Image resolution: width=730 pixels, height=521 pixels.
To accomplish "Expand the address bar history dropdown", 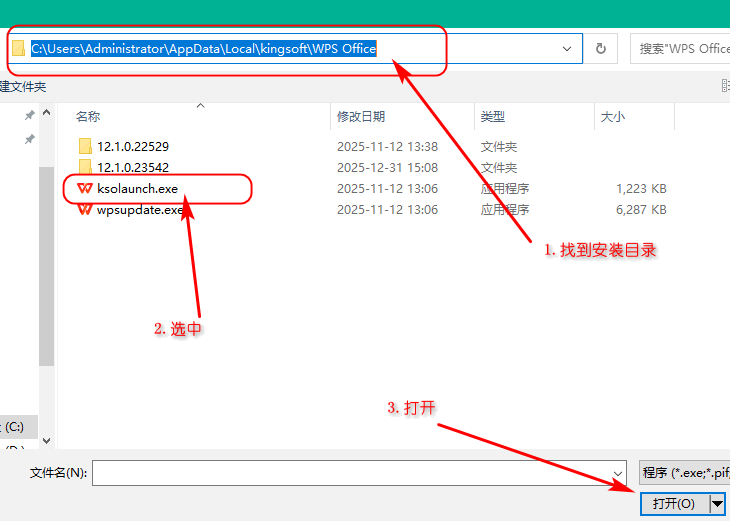I will pos(568,48).
